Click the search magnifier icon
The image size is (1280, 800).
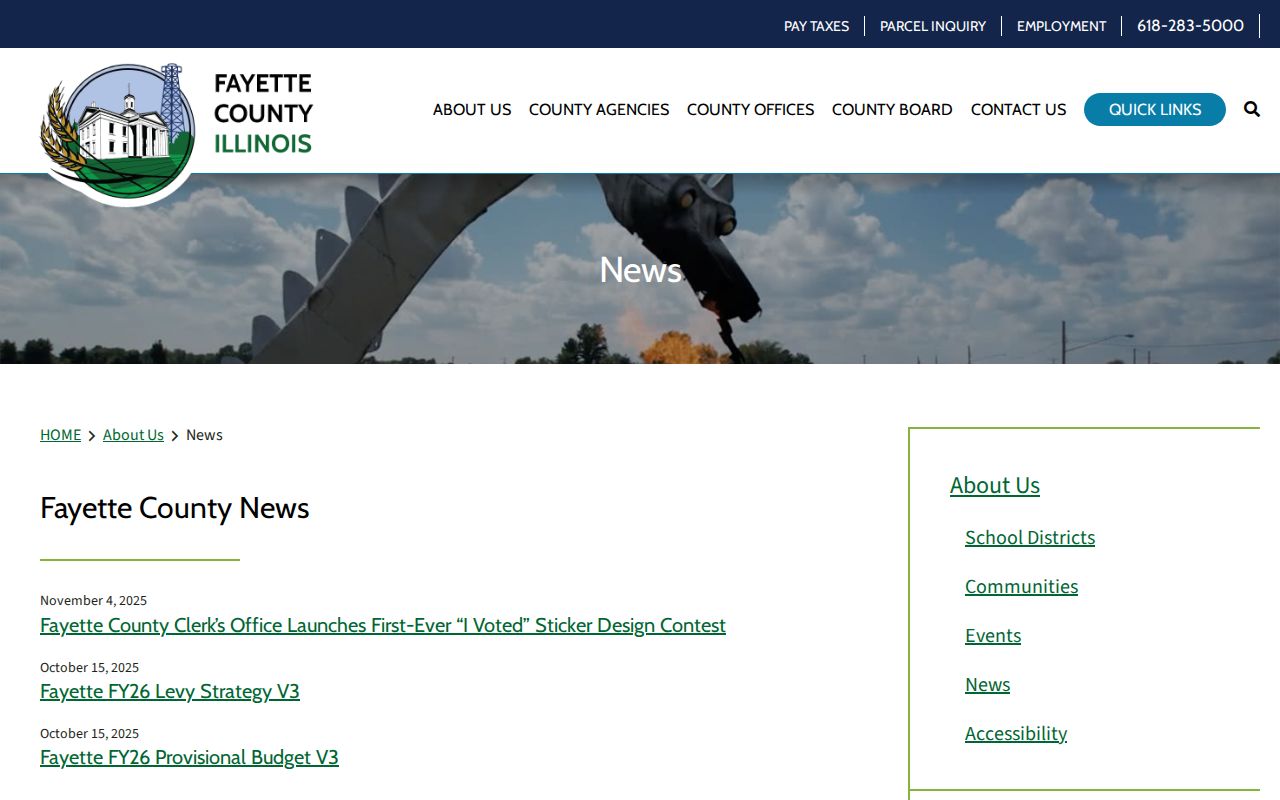(x=1251, y=109)
